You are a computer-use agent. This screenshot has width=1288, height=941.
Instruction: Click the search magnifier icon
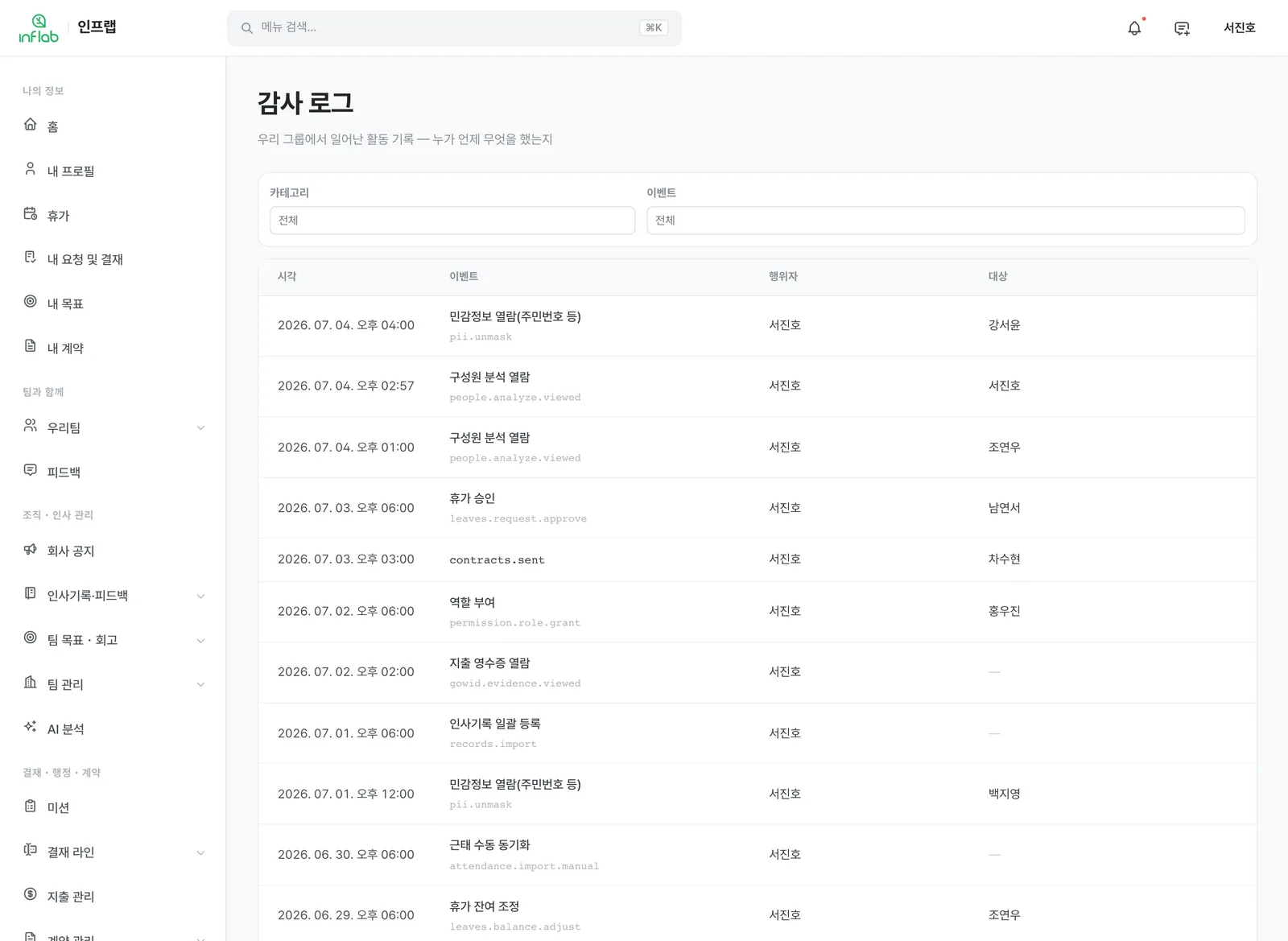pos(247,28)
